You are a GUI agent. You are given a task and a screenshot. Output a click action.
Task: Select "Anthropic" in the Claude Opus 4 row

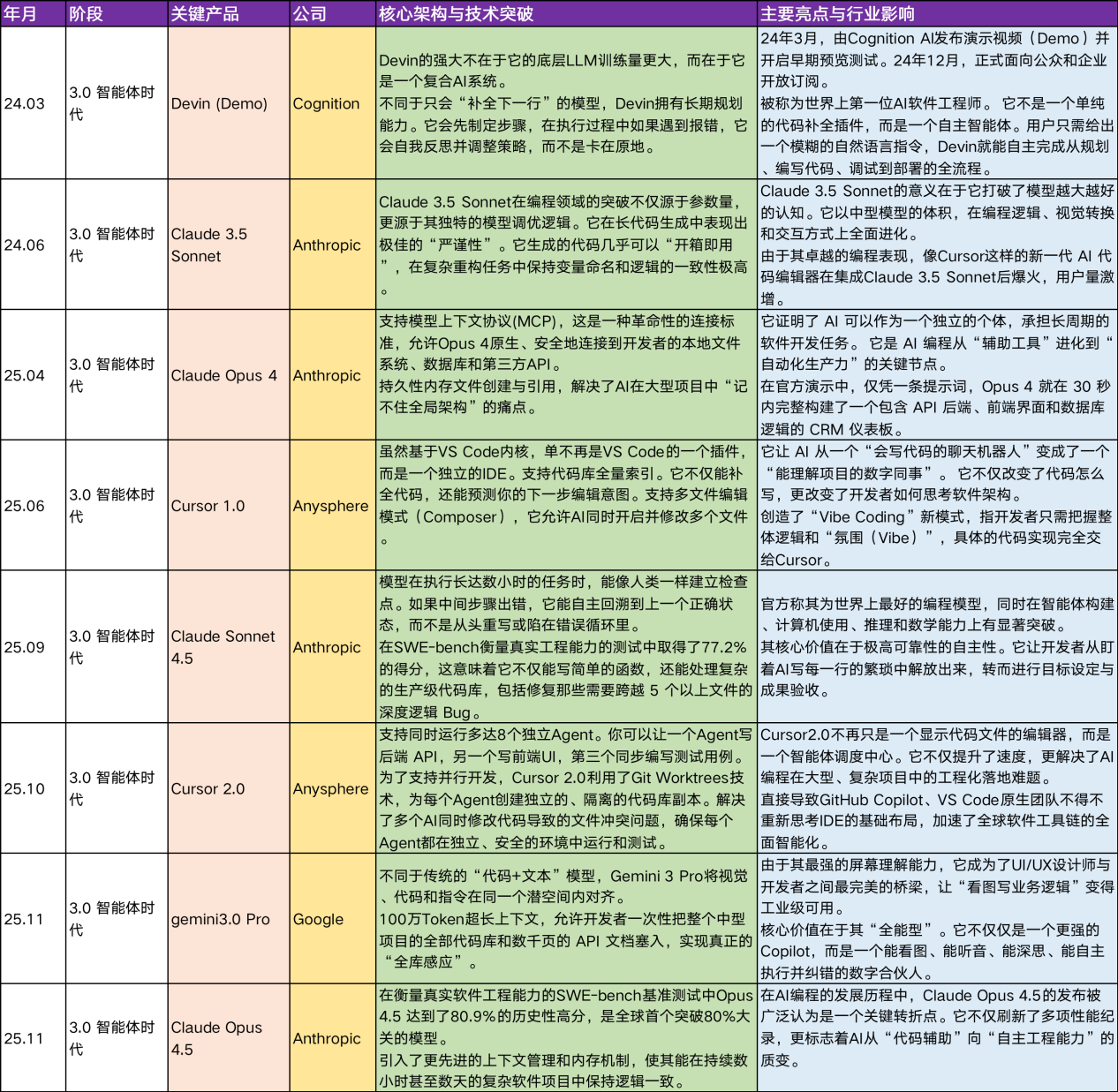click(333, 375)
